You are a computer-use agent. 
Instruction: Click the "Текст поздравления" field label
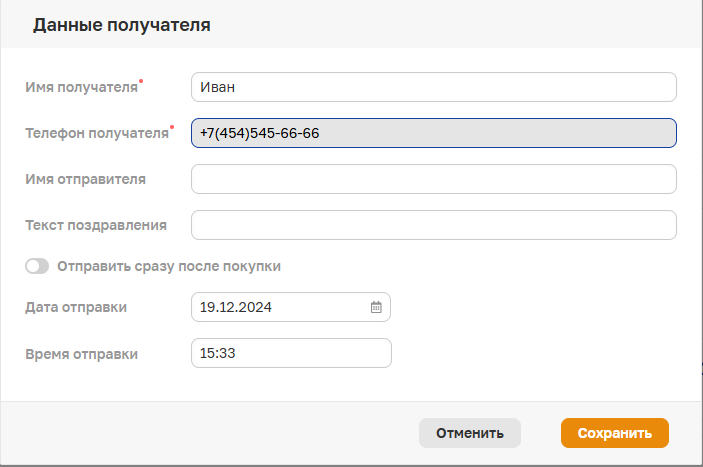pos(96,225)
